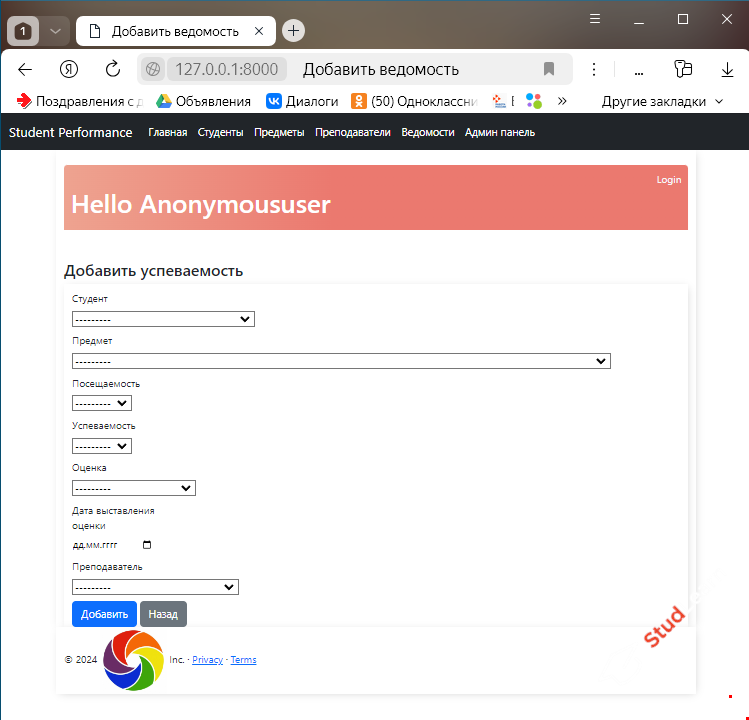Click the bookmark icon numbered third-party site after Одноклассники

click(502, 101)
